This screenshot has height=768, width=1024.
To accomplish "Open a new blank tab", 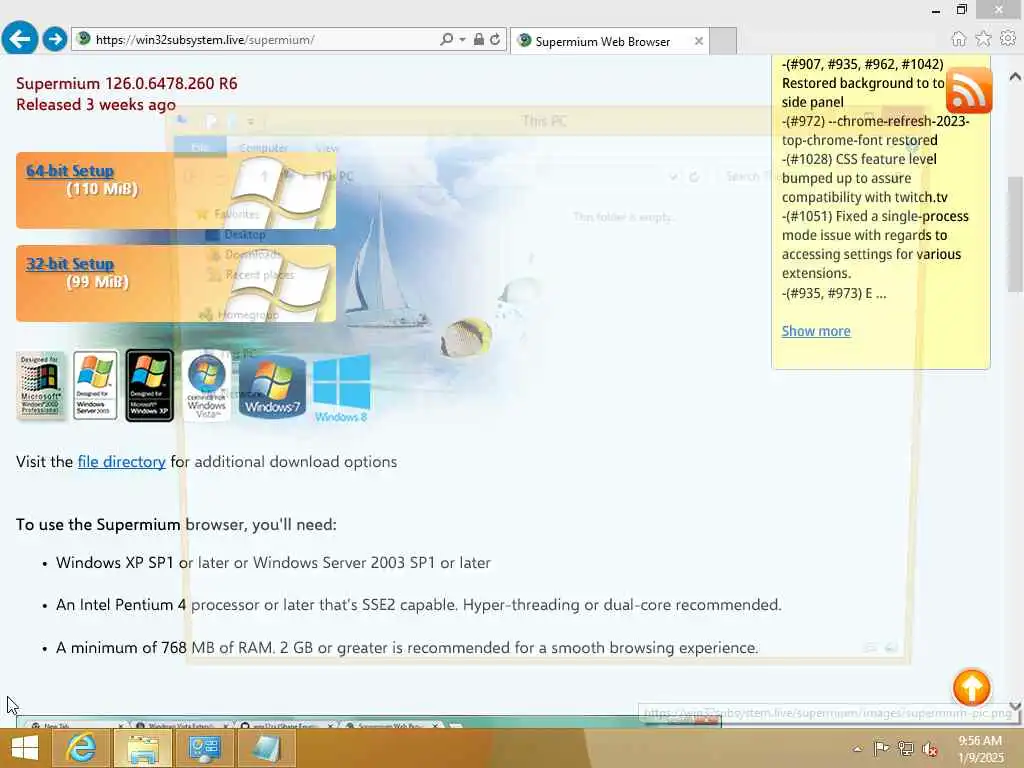I will pos(723,41).
